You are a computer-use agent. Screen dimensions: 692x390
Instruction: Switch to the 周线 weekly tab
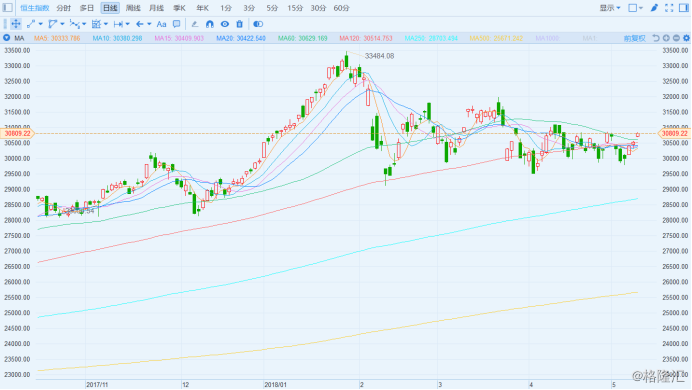coord(133,8)
